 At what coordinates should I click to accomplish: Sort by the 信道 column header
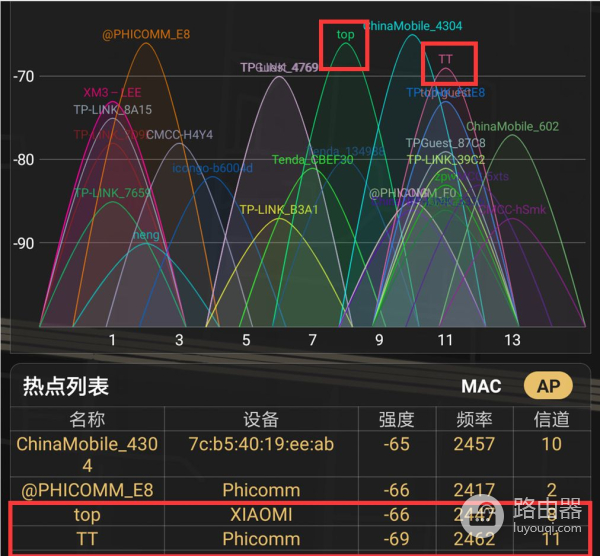(551, 418)
